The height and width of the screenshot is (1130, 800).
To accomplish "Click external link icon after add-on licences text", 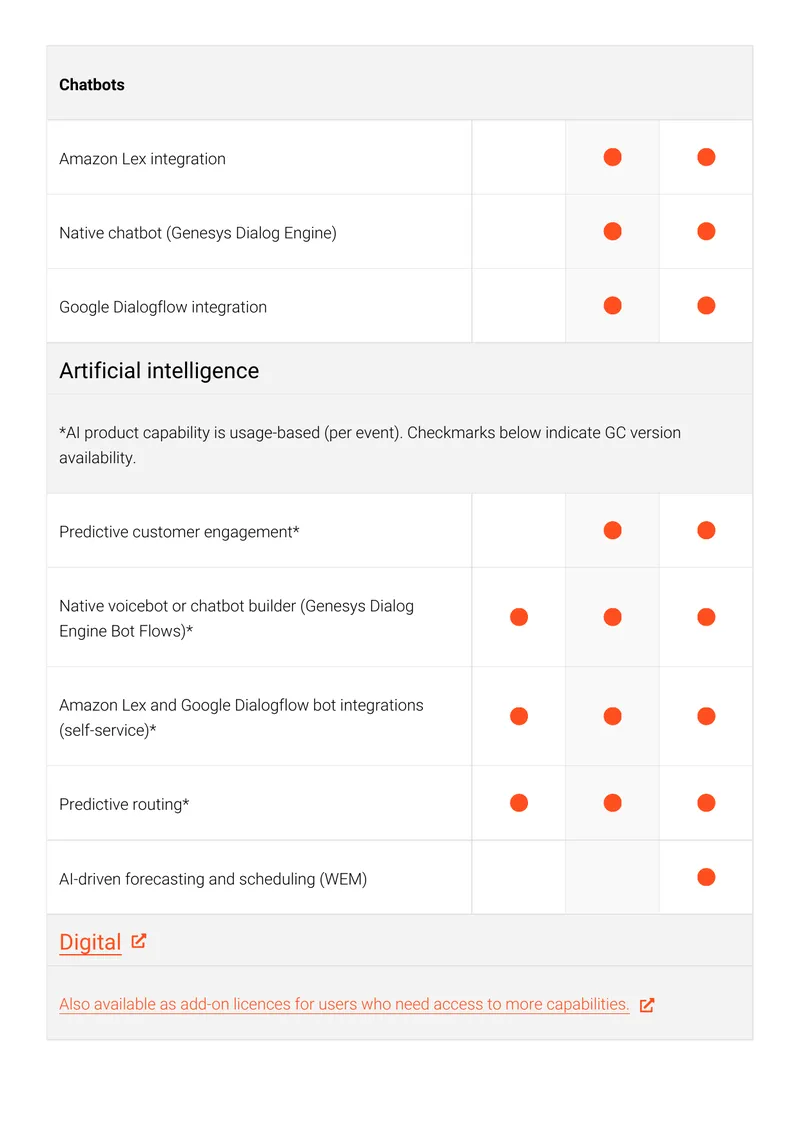I will coord(646,1005).
